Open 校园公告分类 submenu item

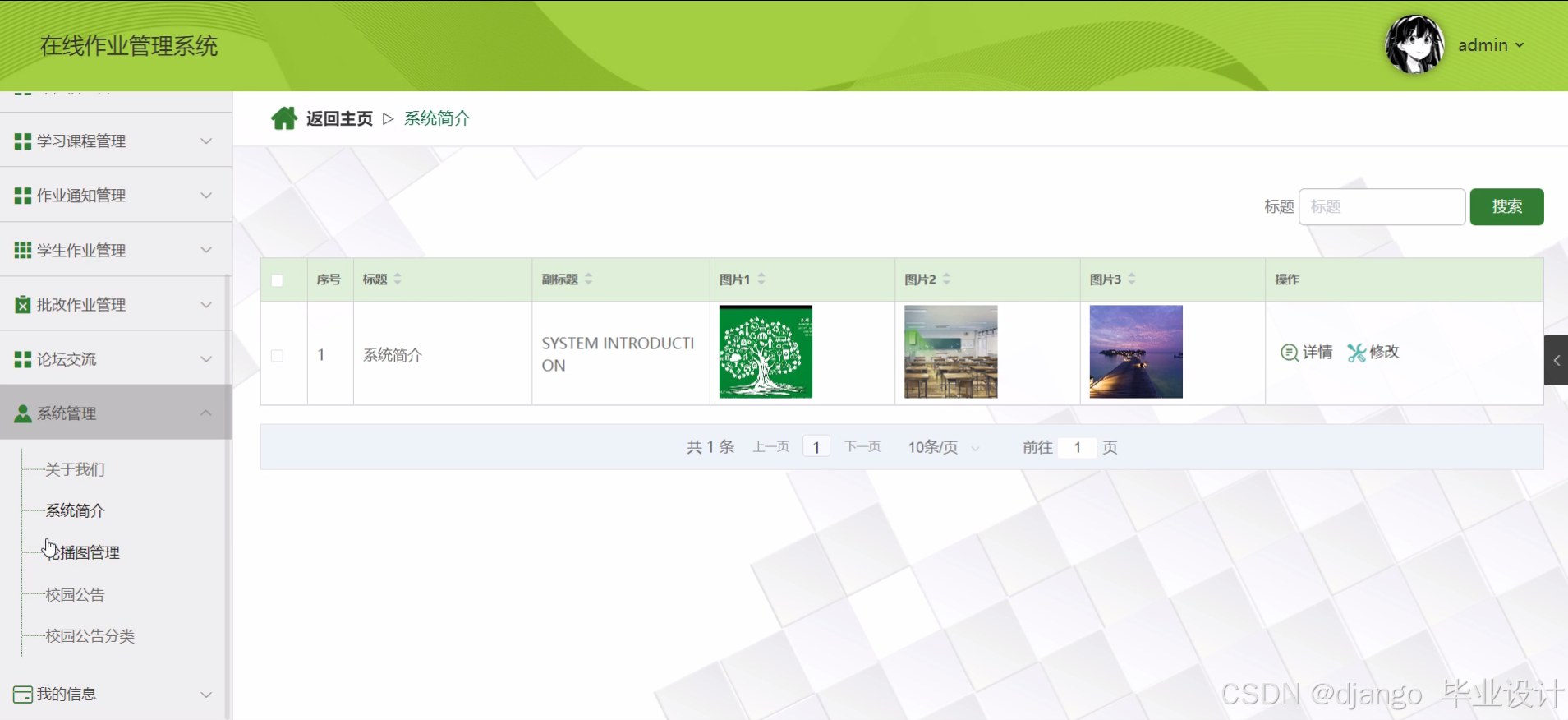coord(90,635)
